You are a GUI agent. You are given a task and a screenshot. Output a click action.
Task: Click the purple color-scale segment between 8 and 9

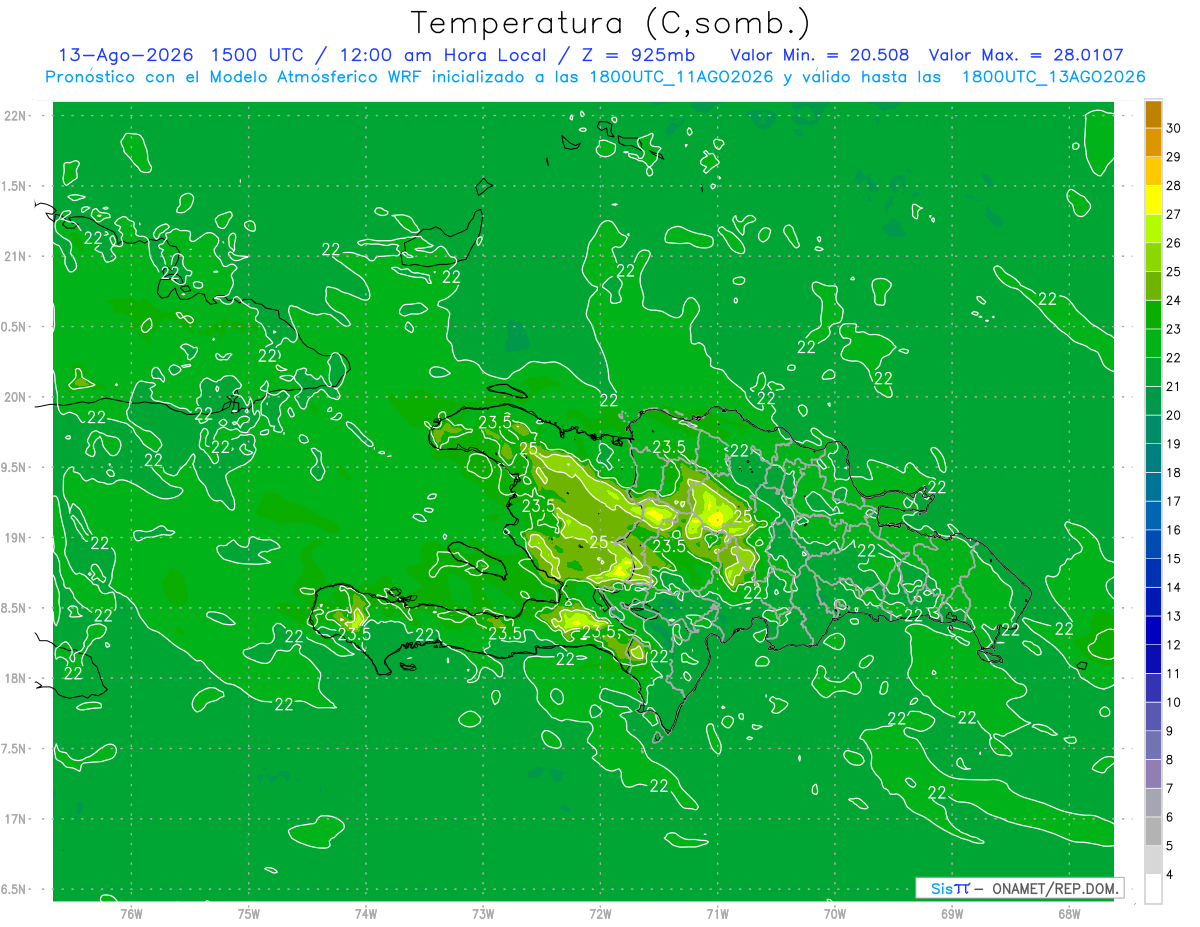tap(1153, 746)
